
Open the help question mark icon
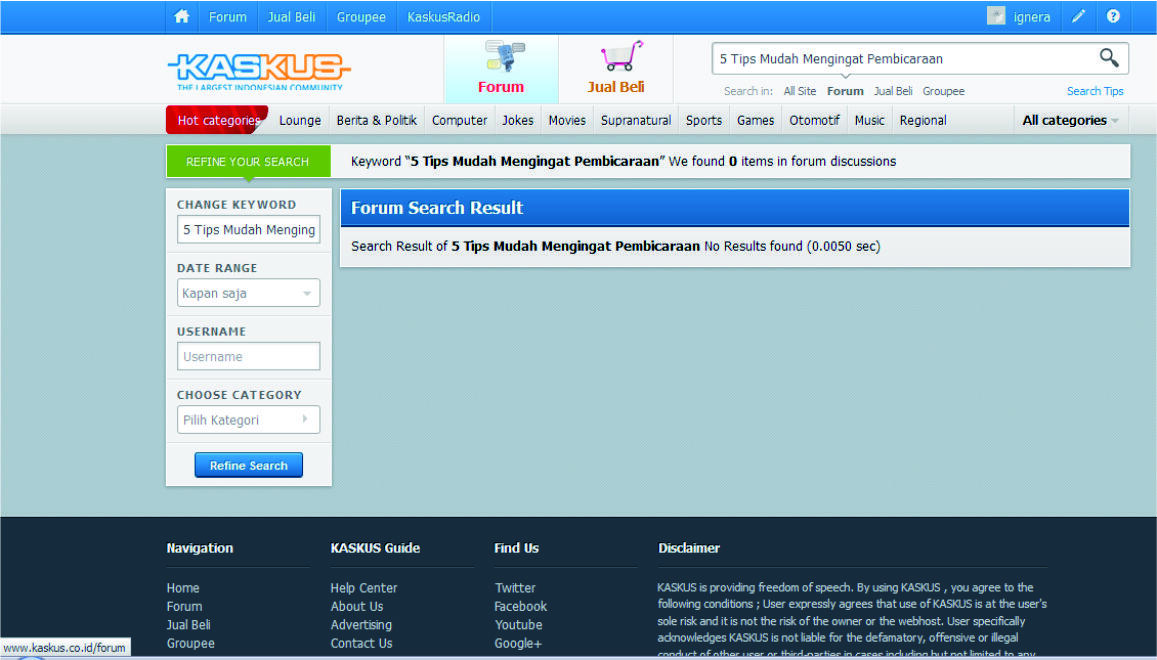click(1113, 16)
